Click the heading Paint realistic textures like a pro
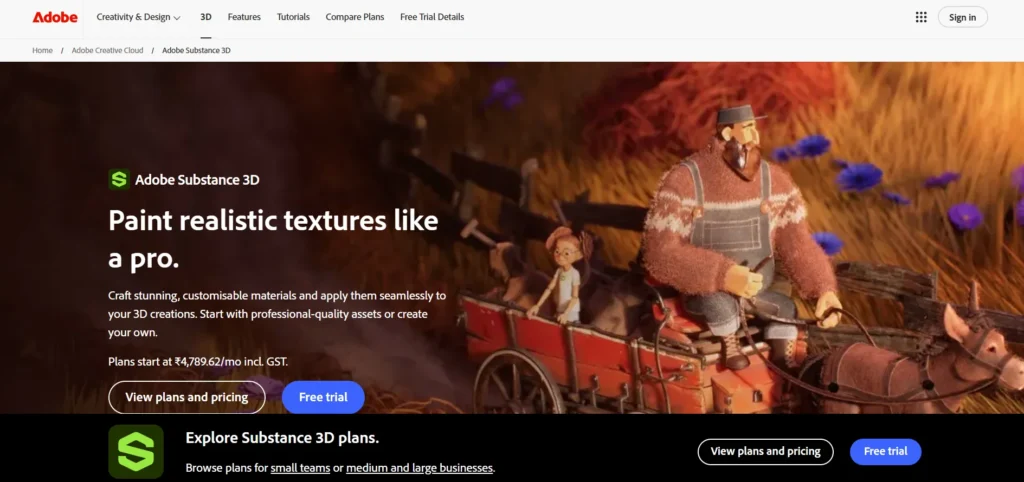This screenshot has width=1024, height=482. 273,240
